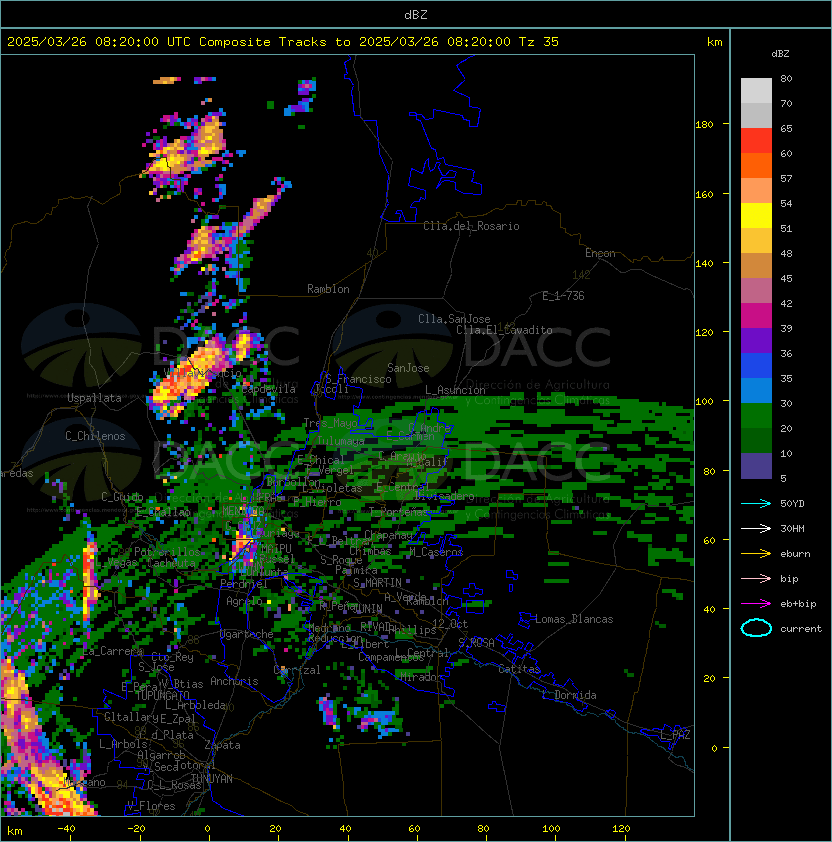The width and height of the screenshot is (832, 842).
Task: Click the white 30HM arrow legend icon
Action: tap(756, 528)
